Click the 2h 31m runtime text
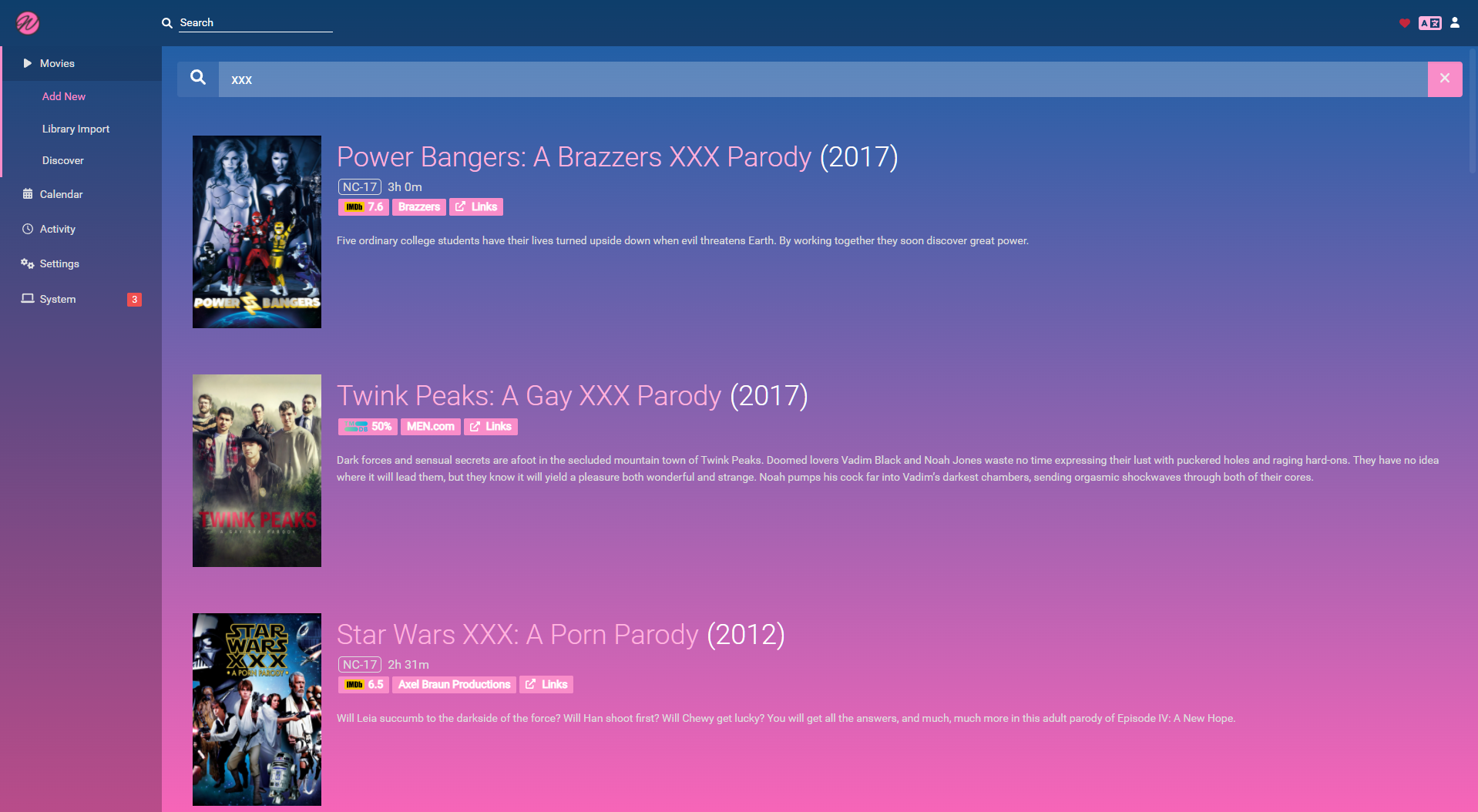The width and height of the screenshot is (1478, 812). 408,665
